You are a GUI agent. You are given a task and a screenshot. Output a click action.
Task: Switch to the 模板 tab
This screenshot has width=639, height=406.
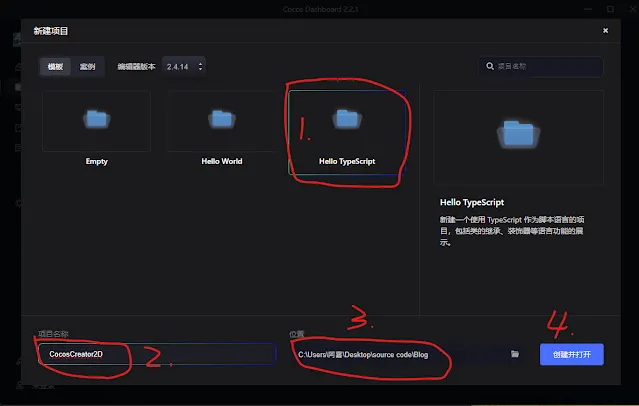pyautogui.click(x=55, y=66)
